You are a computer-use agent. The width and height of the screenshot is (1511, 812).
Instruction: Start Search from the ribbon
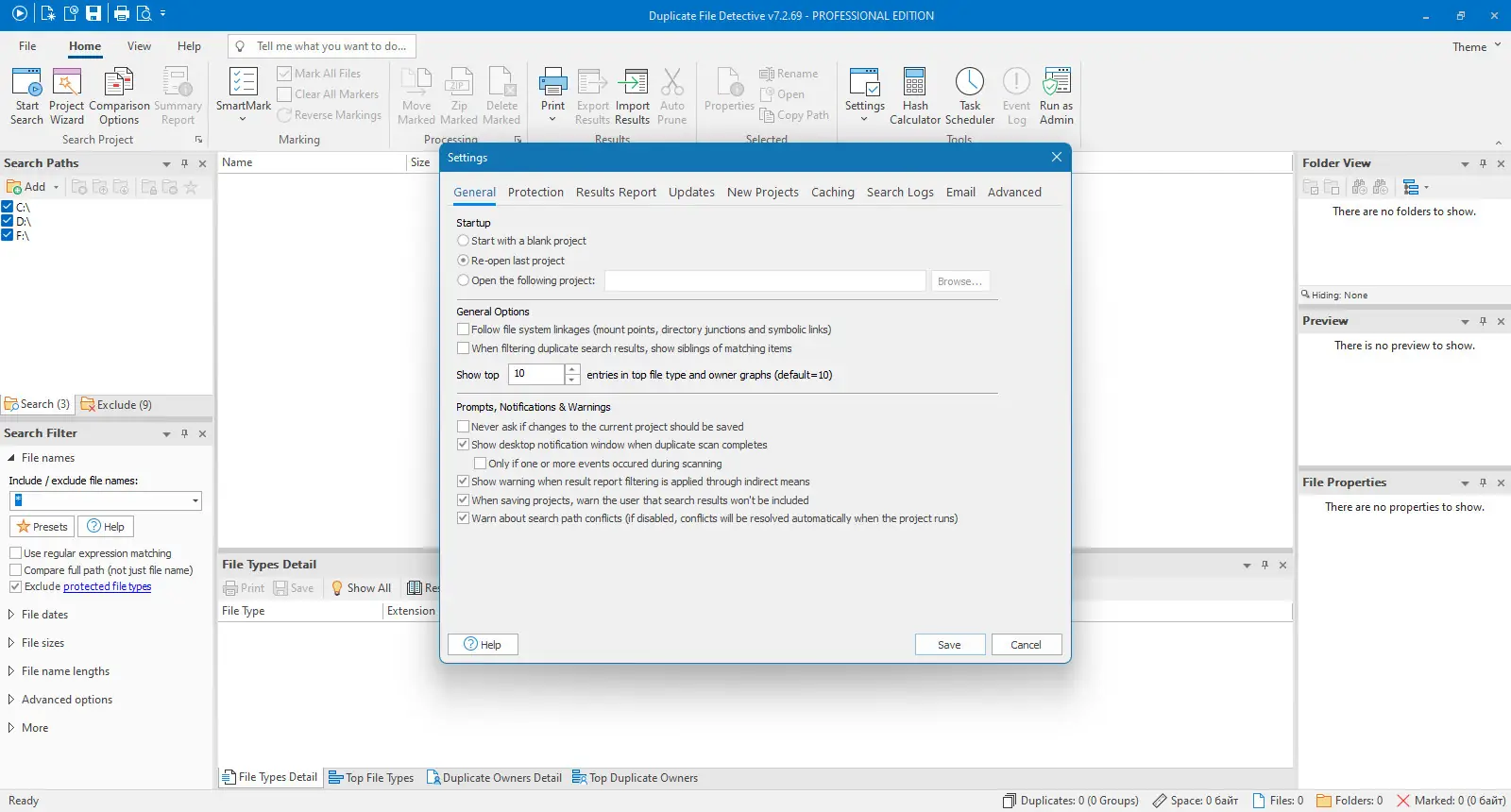pyautogui.click(x=26, y=95)
